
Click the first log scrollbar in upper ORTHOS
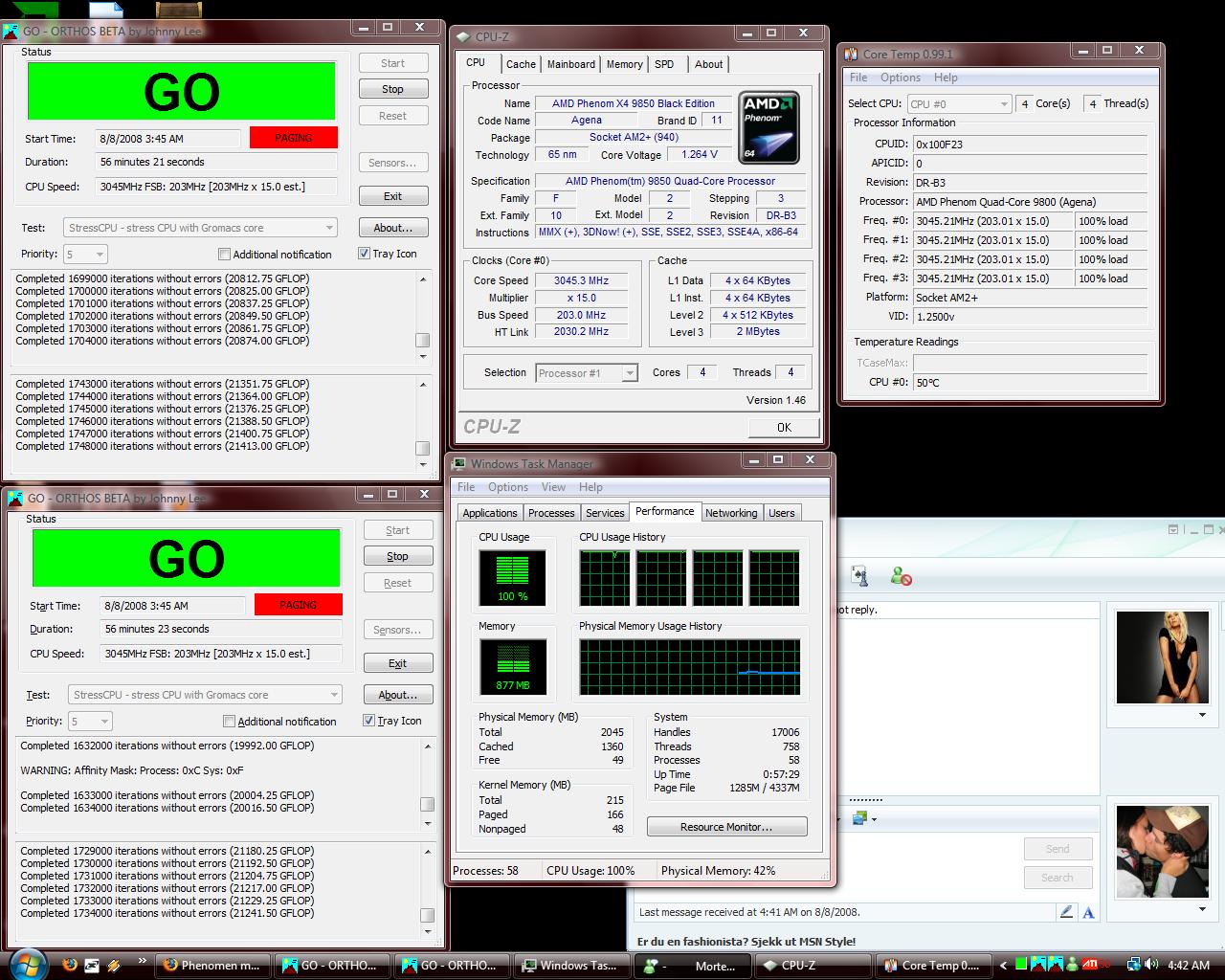pyautogui.click(x=423, y=317)
